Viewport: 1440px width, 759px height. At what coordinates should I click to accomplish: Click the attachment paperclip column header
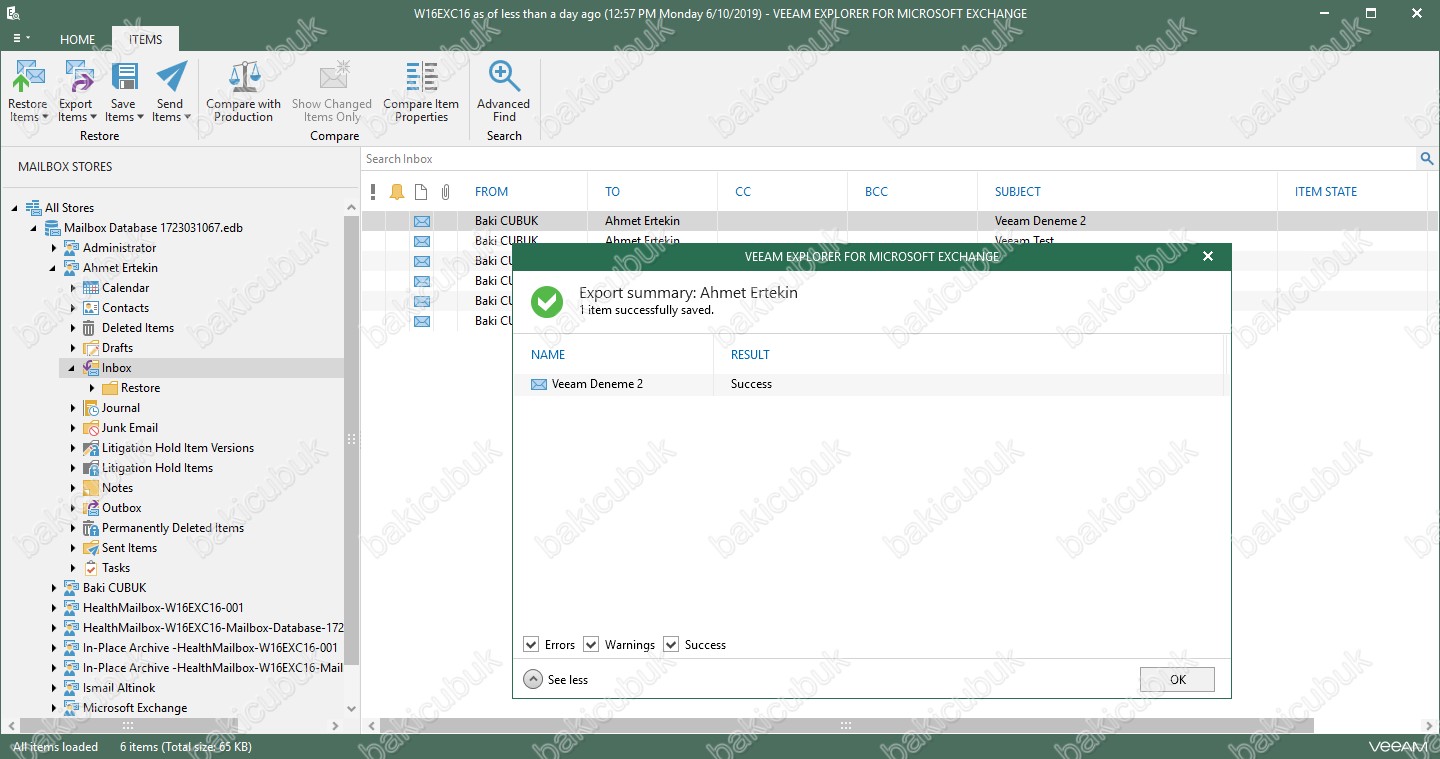[x=445, y=192]
